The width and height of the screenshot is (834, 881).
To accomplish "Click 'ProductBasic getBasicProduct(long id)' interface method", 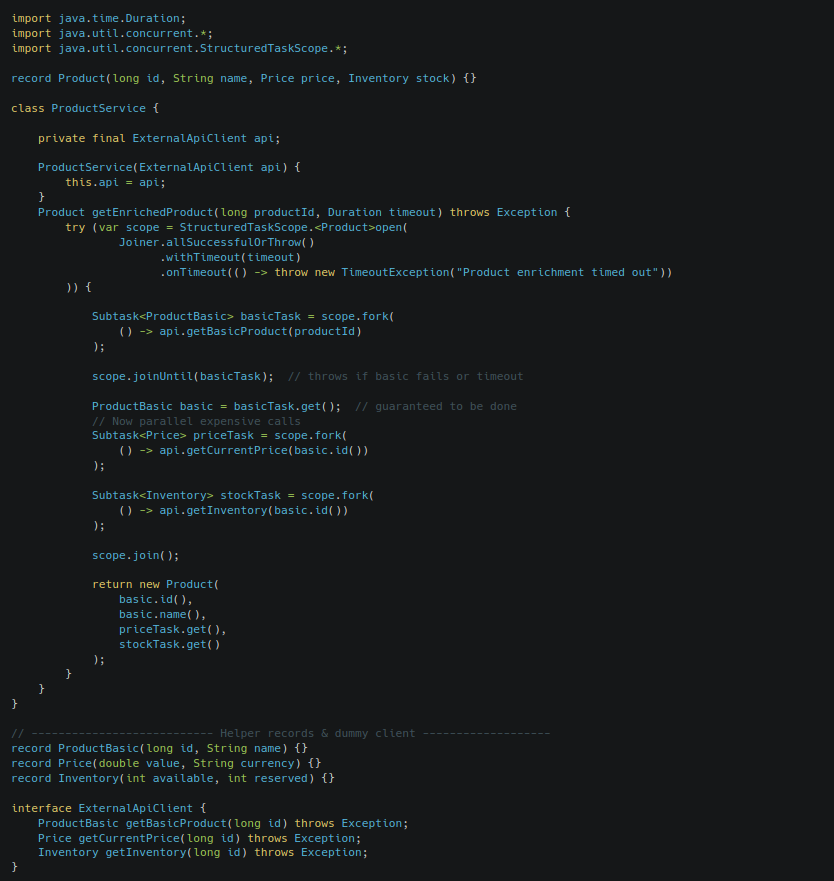I will pyautogui.click(x=162, y=824).
